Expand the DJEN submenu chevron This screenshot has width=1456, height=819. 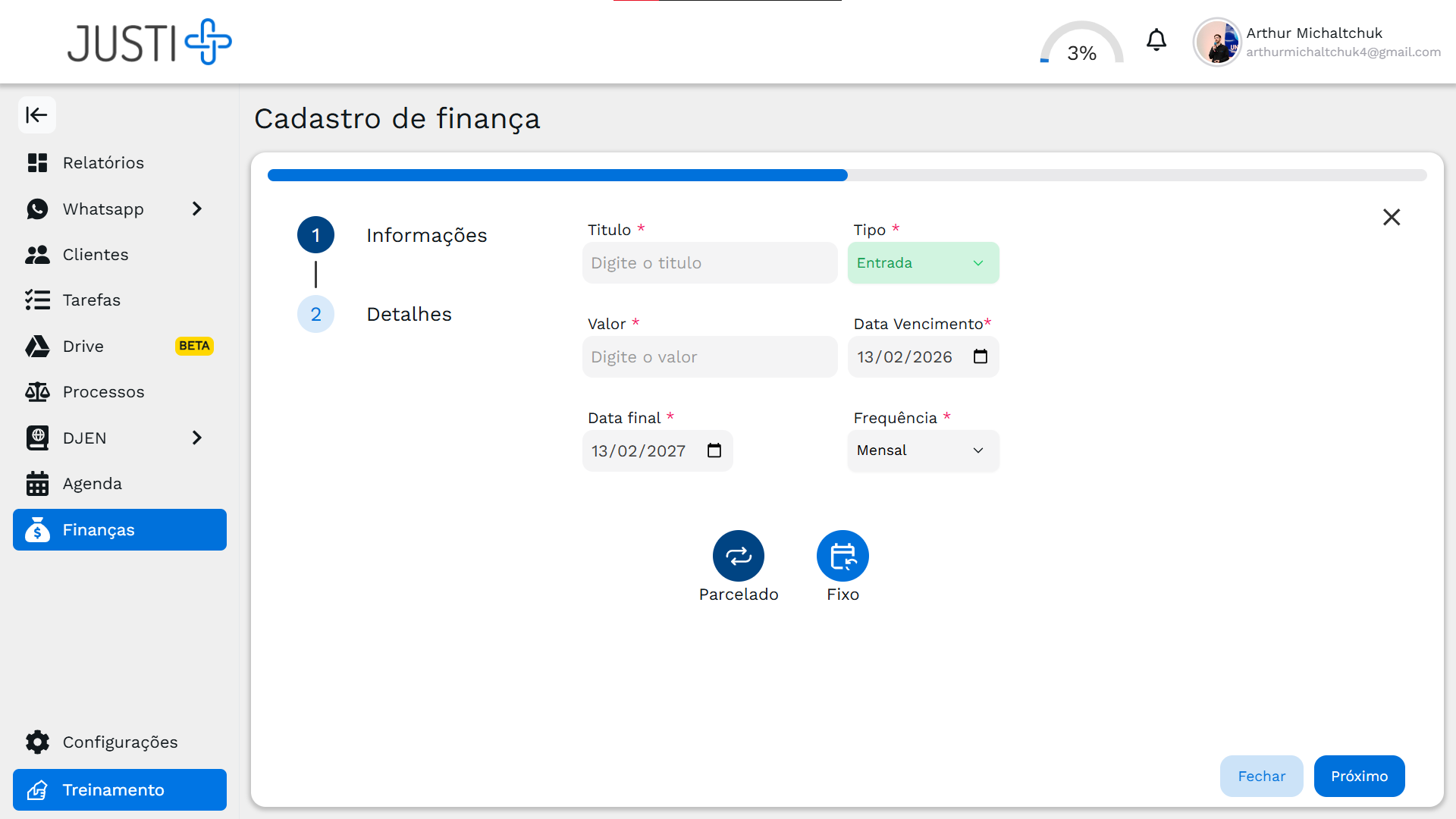click(x=197, y=438)
